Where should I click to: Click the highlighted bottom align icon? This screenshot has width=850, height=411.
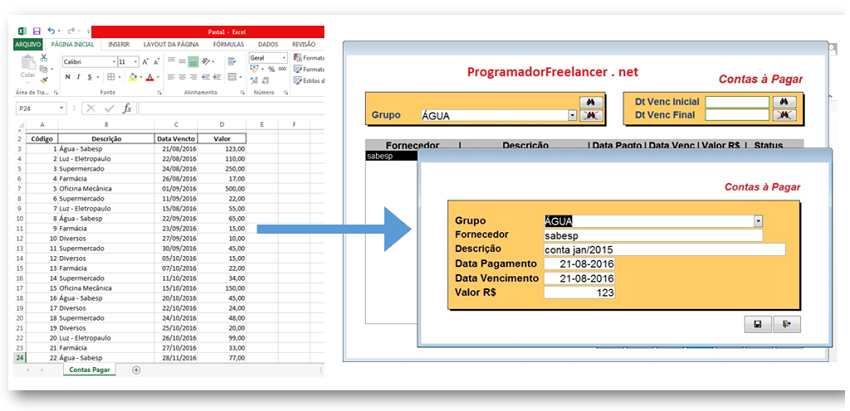point(194,62)
